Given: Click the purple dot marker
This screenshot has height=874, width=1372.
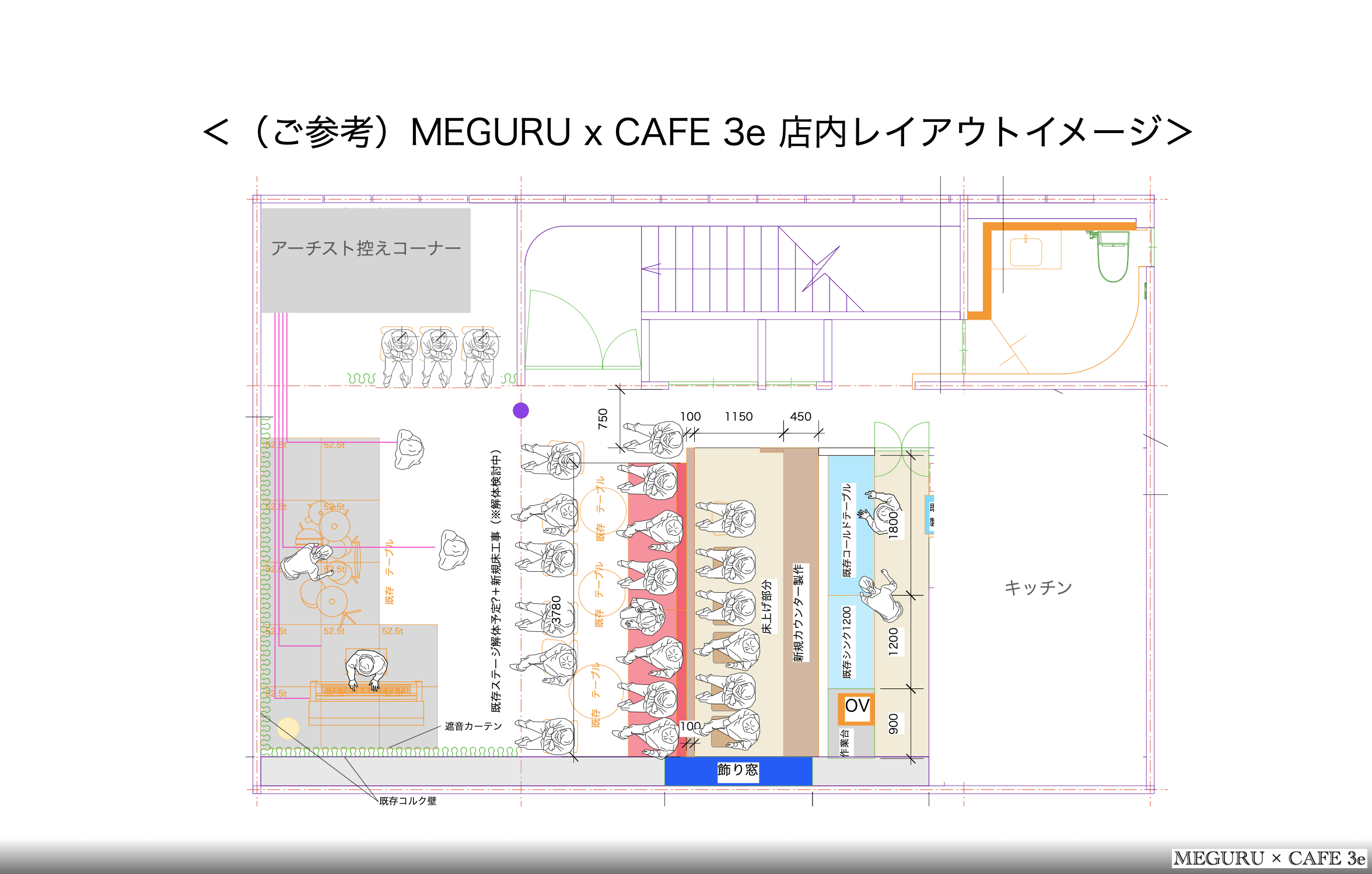Looking at the screenshot, I should 520,411.
